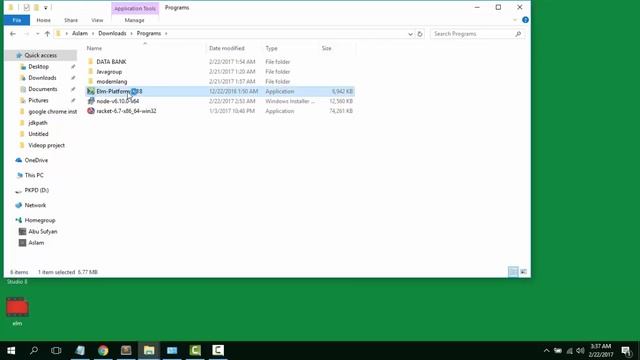Click the search magnifier icon

[518, 34]
